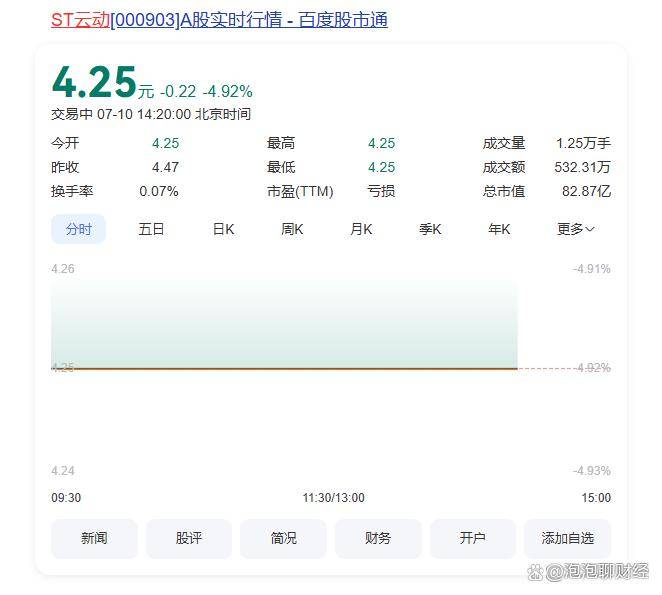Click the change percentage -4.92% in header
662x595 pixels.
pyautogui.click(x=228, y=91)
